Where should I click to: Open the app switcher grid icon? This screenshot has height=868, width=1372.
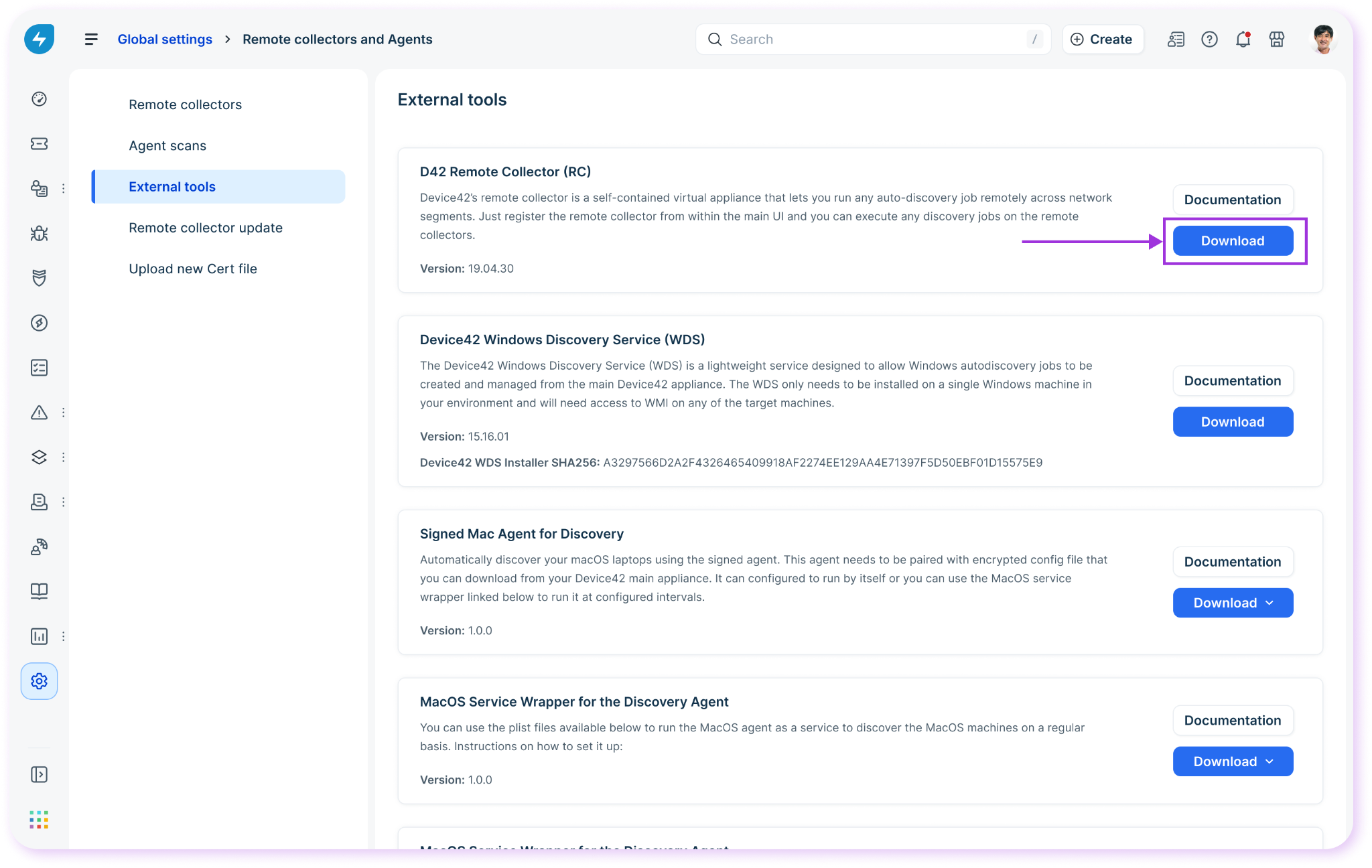tap(39, 820)
